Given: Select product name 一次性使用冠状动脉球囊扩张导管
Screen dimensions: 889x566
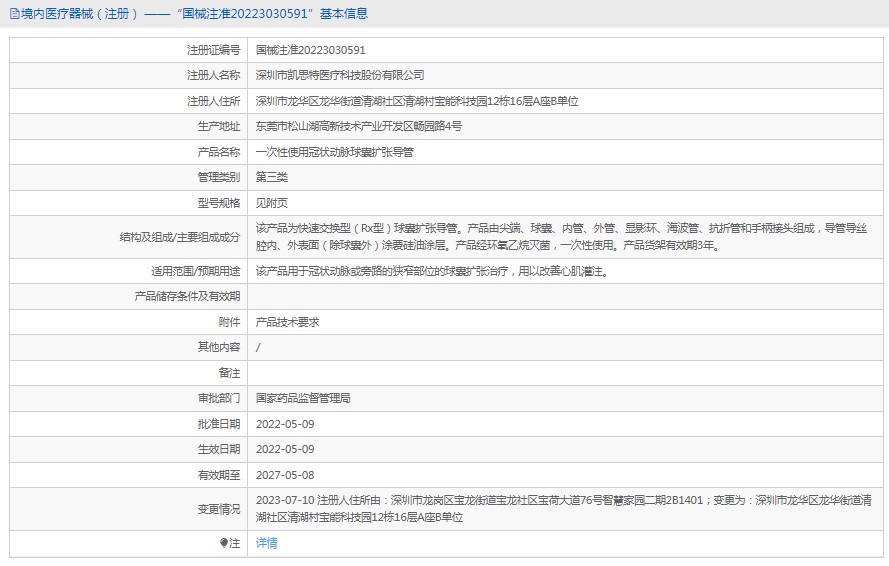Looking at the screenshot, I should 335,152.
